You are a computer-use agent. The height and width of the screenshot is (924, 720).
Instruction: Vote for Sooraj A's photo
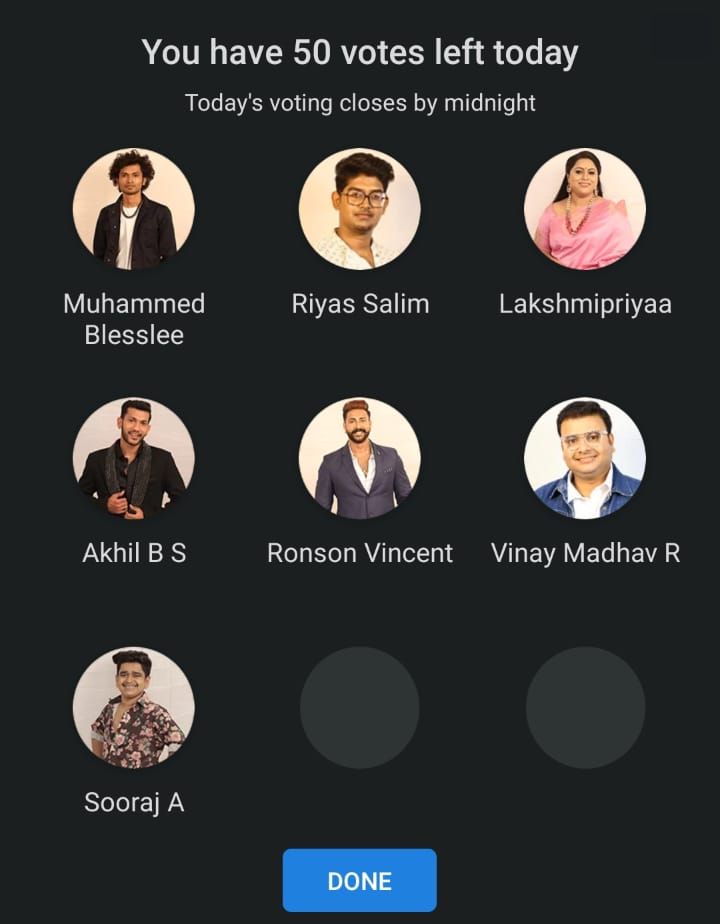click(x=134, y=707)
